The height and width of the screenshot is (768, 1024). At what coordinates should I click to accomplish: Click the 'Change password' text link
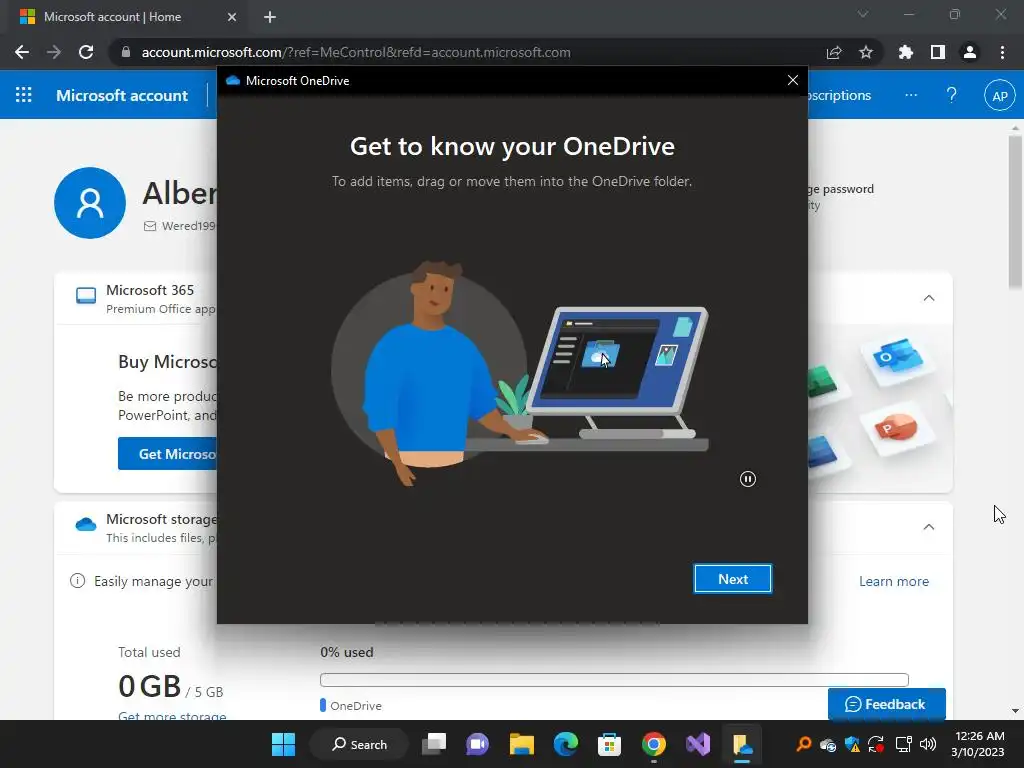[841, 189]
